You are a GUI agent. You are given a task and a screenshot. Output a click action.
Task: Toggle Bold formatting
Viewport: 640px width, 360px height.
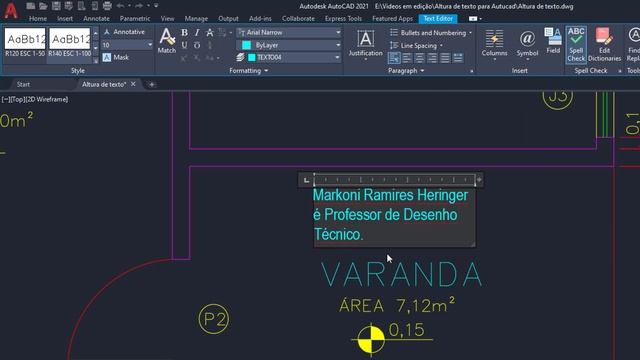tap(184, 33)
